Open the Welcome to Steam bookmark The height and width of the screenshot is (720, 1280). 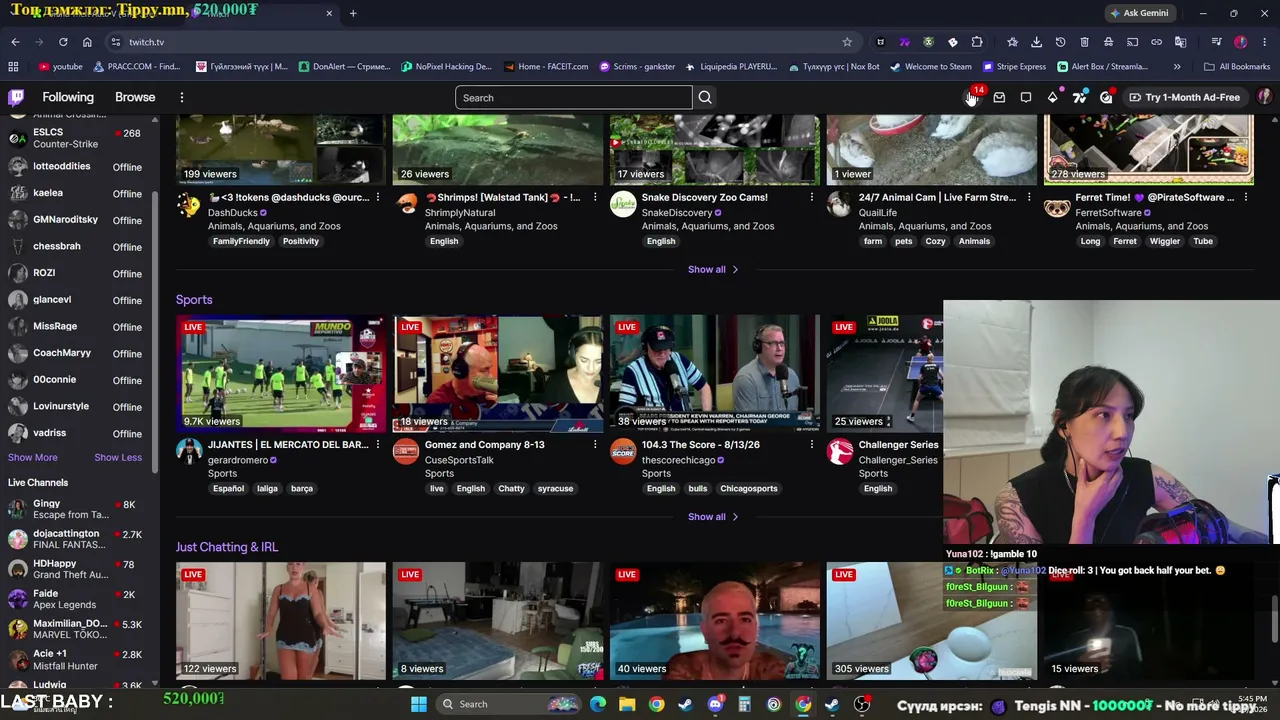[x=931, y=67]
